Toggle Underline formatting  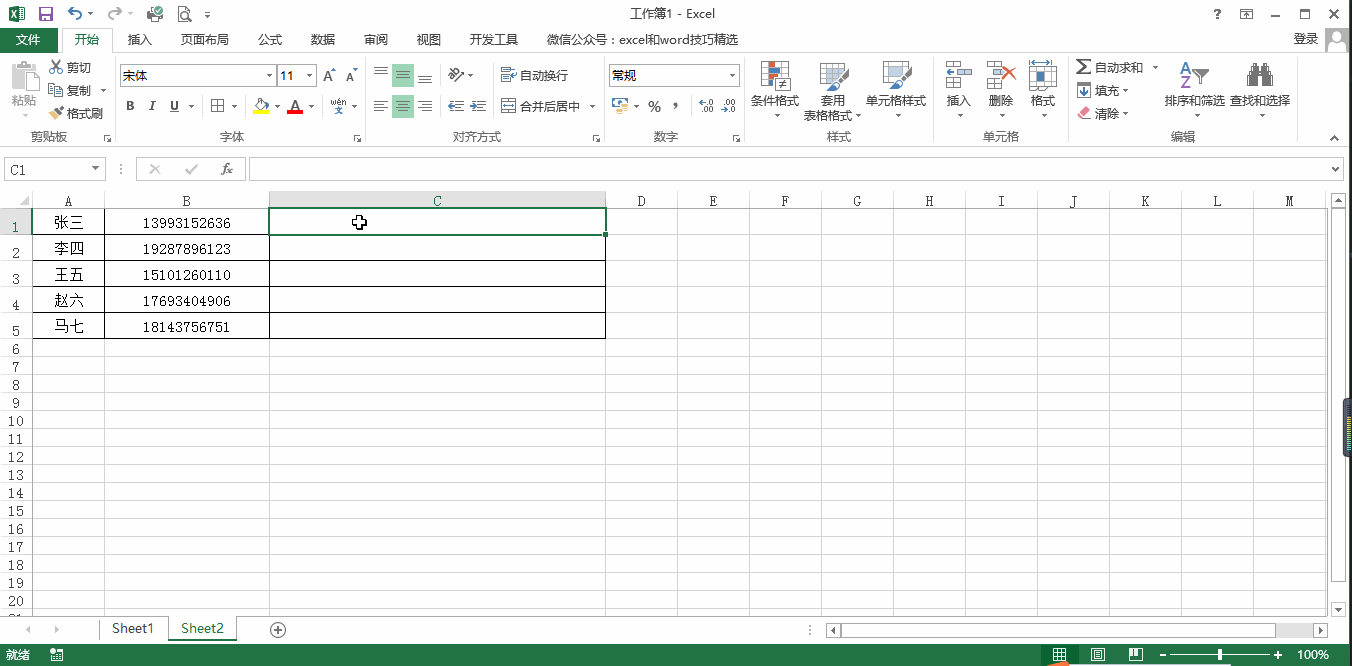pyautogui.click(x=175, y=106)
